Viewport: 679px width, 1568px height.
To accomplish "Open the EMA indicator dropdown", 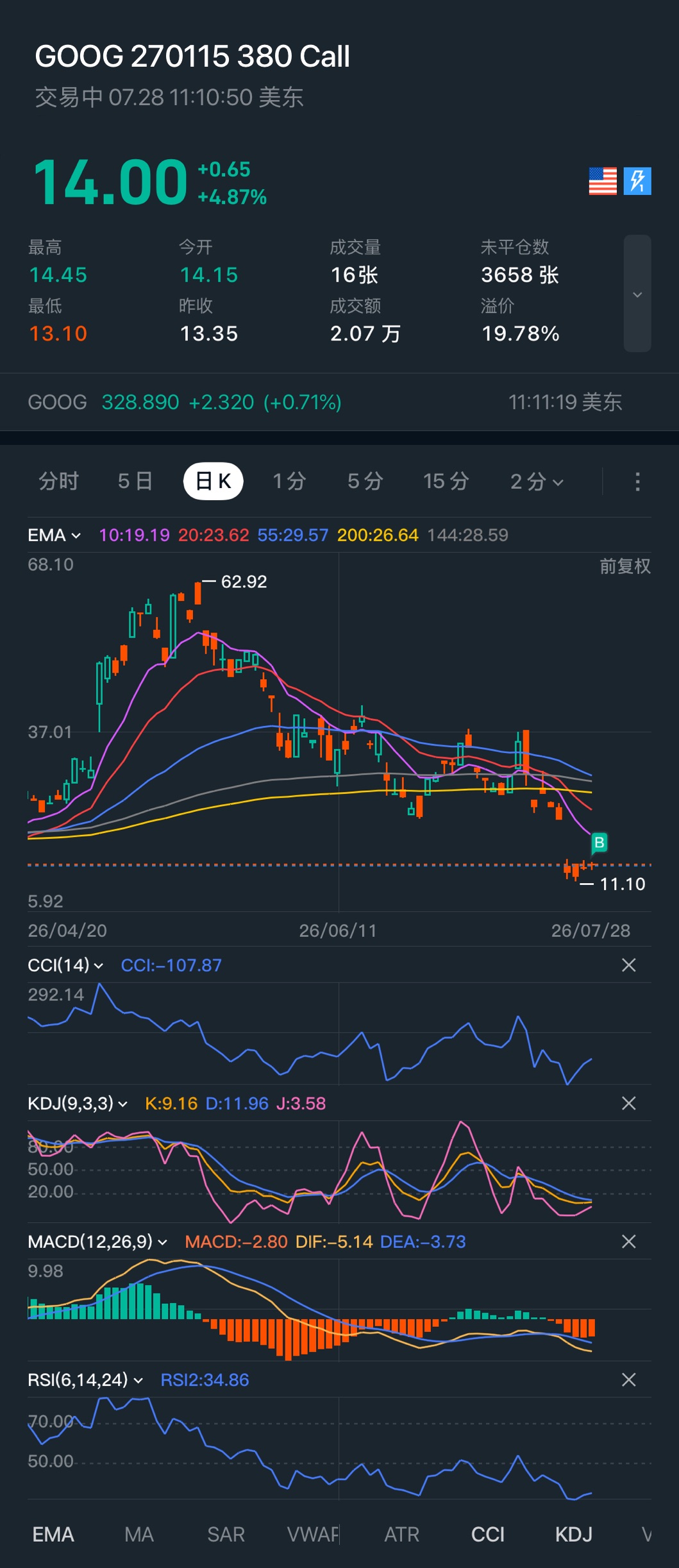I will click(x=54, y=535).
